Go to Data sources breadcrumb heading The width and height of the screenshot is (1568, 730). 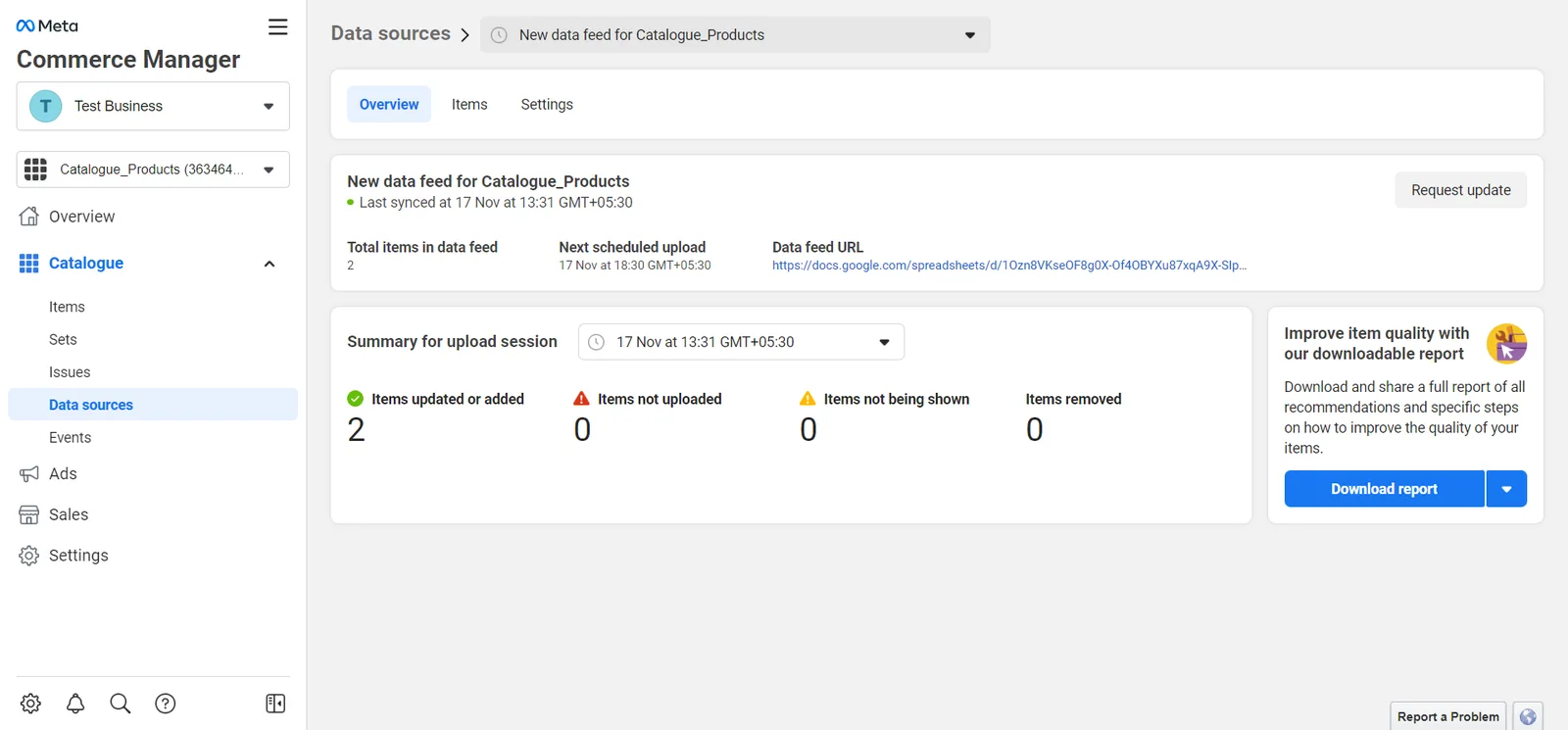[x=391, y=33]
